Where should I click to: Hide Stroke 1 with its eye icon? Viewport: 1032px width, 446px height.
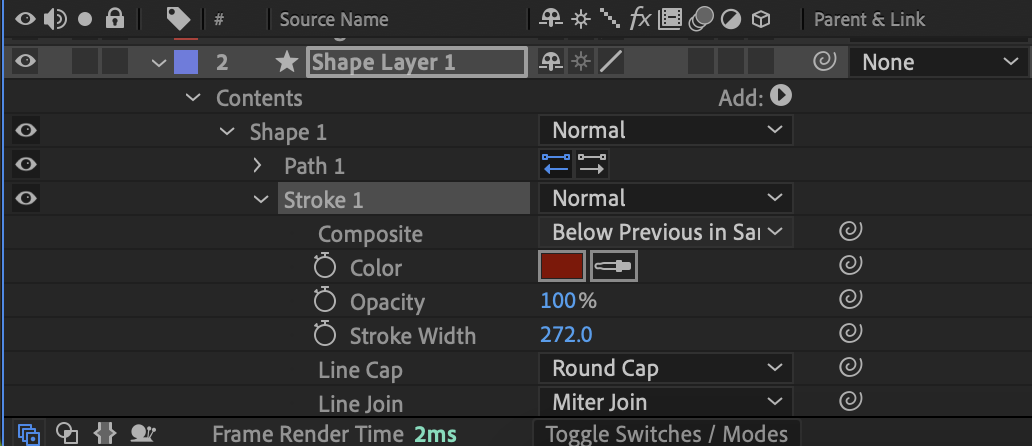point(26,199)
